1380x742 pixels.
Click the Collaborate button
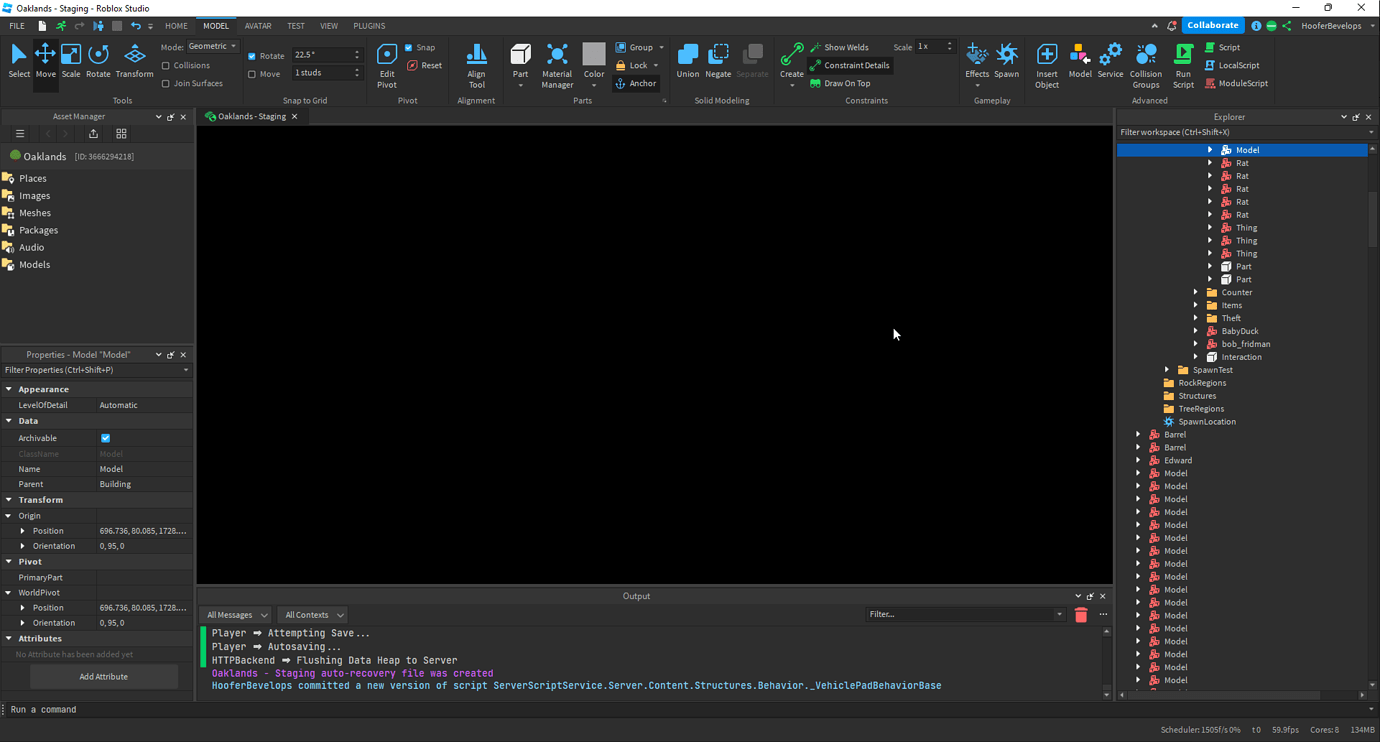pyautogui.click(x=1213, y=25)
